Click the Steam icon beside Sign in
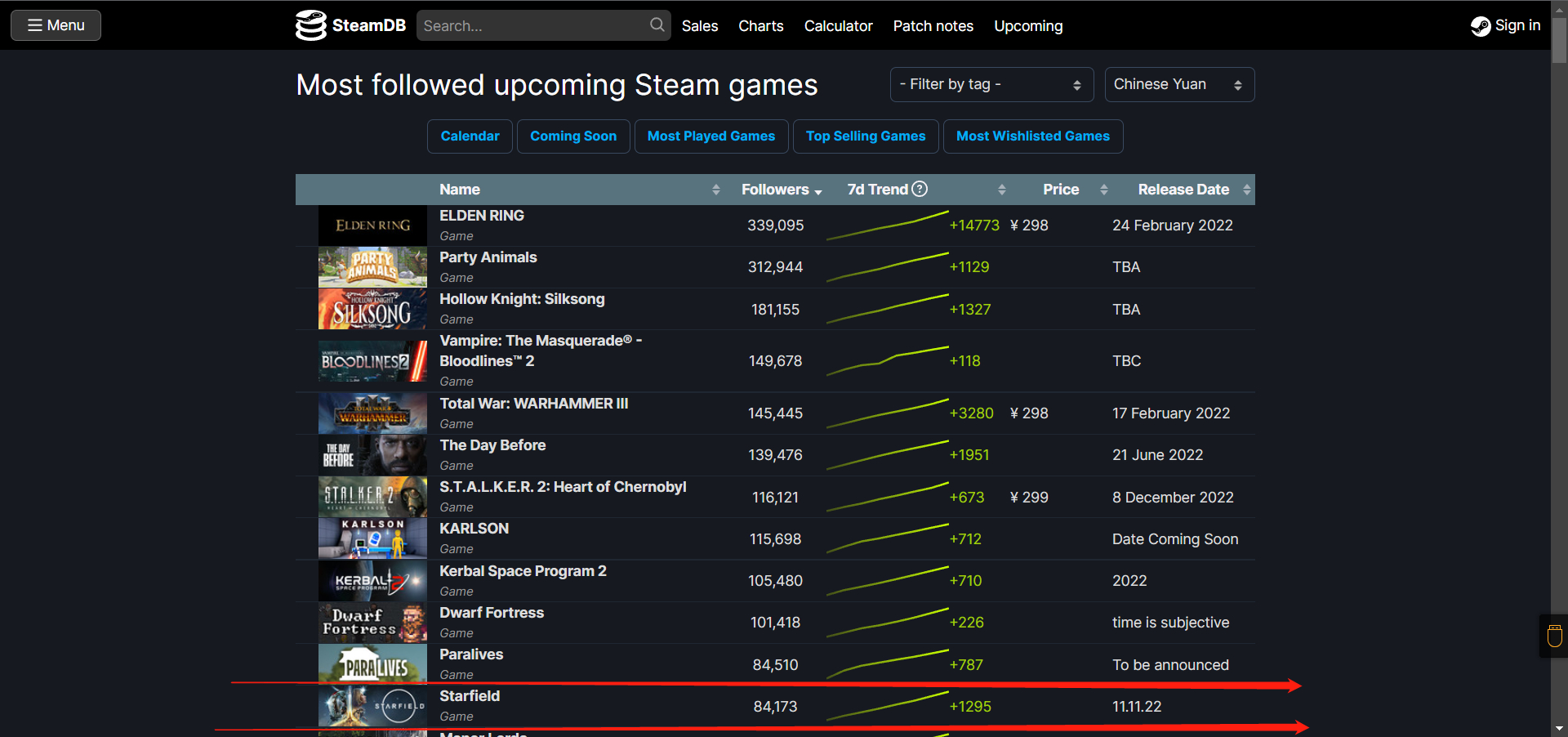This screenshot has height=737, width=1568. [1481, 26]
